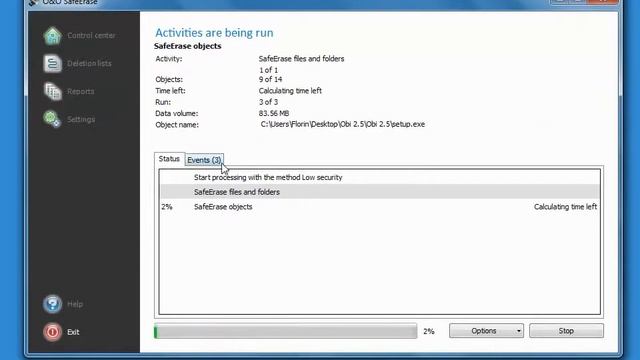
Task: Click the Control center home icon
Action: [x=52, y=36]
